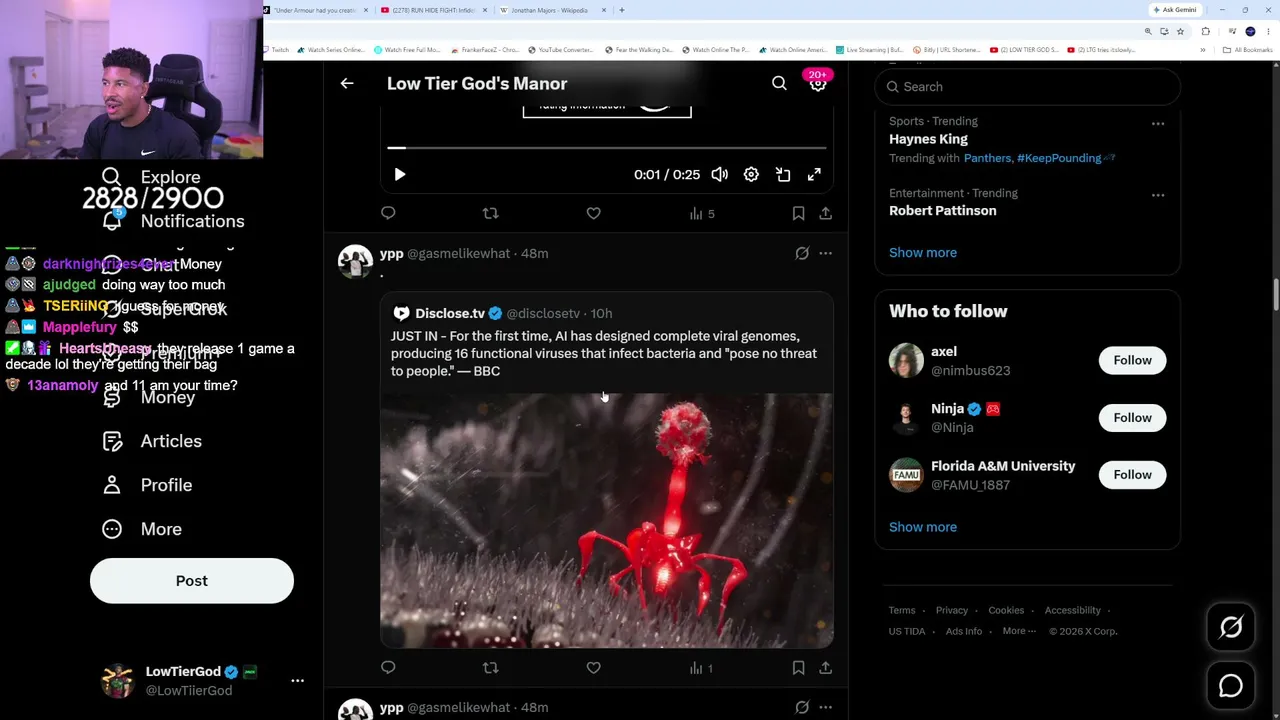Viewport: 1280px width, 720px height.
Task: Compose a new post with Post button
Action: 192,581
